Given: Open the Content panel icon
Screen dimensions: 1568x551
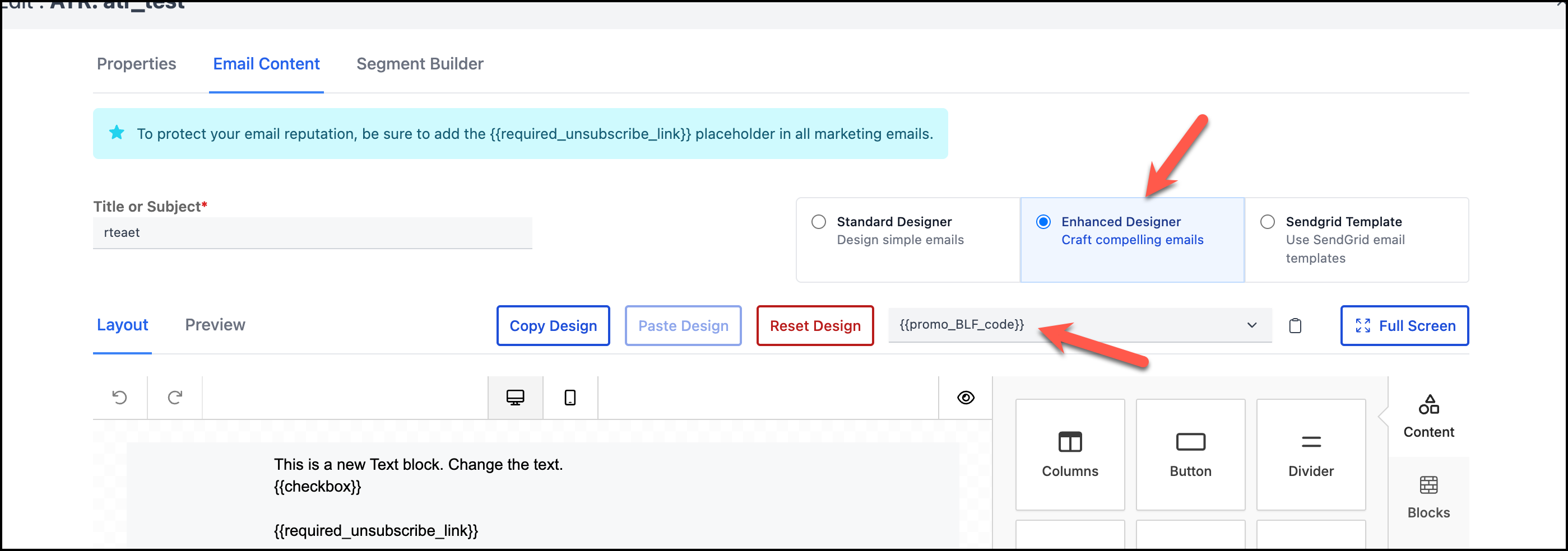Looking at the screenshot, I should coord(1428,417).
